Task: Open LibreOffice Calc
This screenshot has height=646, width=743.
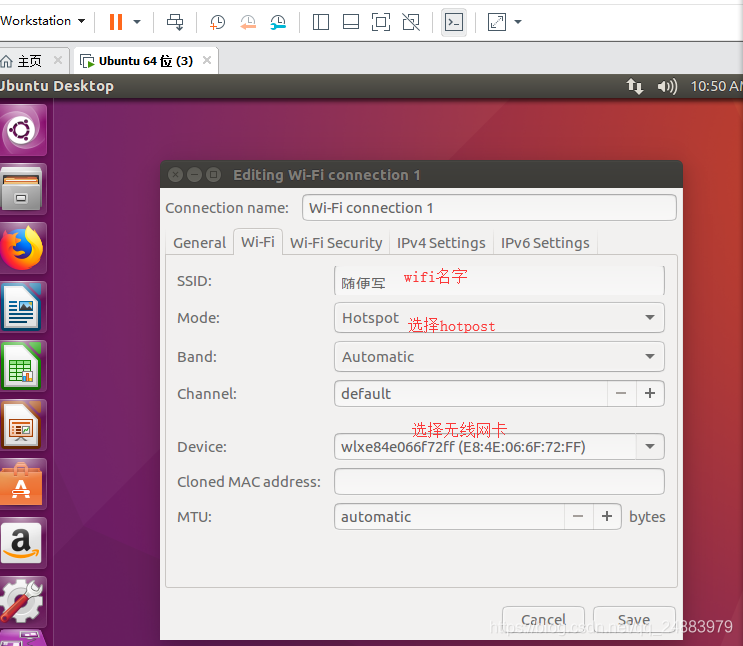Action: click(22, 366)
